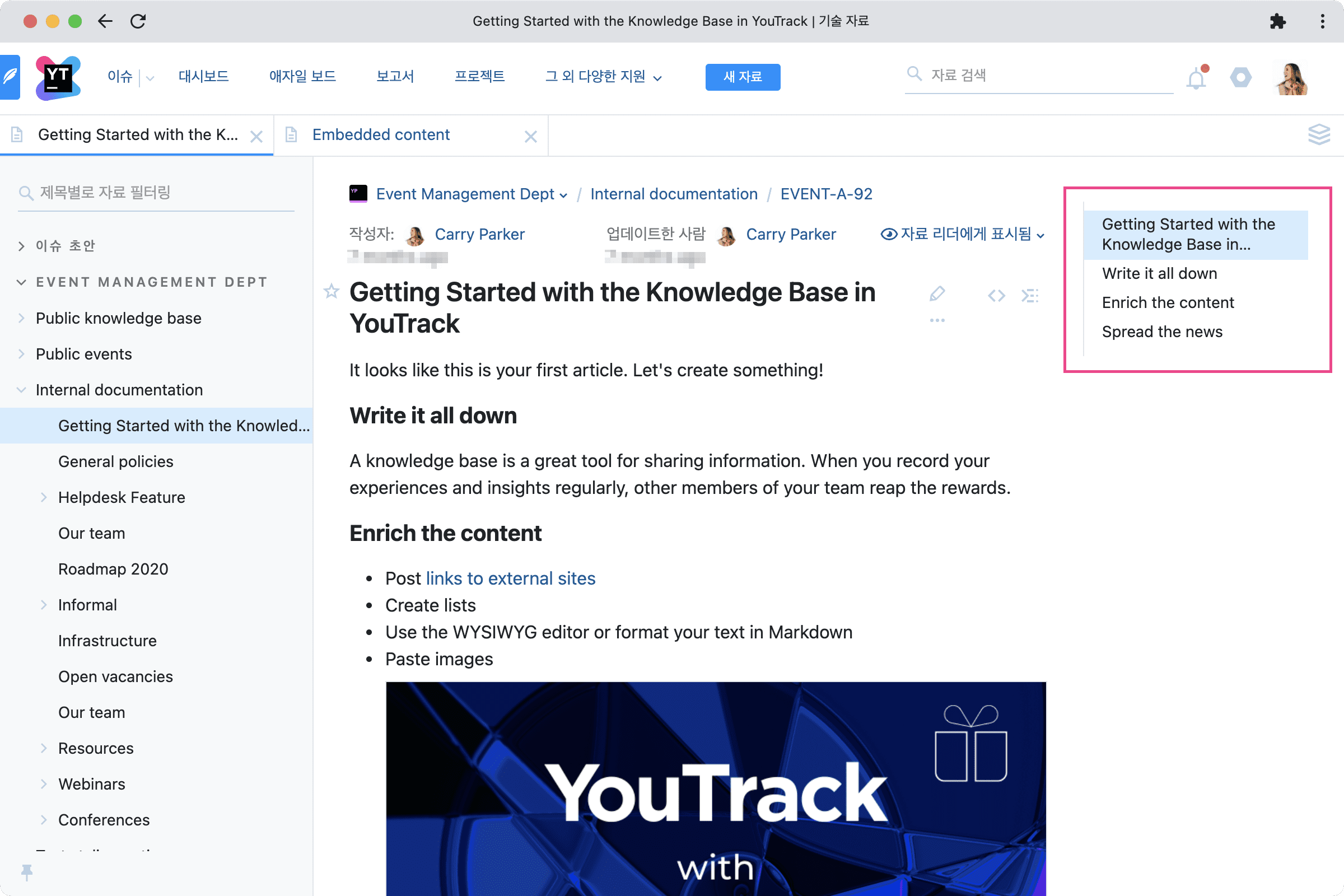The height and width of the screenshot is (896, 1344).
Task: Edit the article with pencil icon
Action: click(x=937, y=295)
